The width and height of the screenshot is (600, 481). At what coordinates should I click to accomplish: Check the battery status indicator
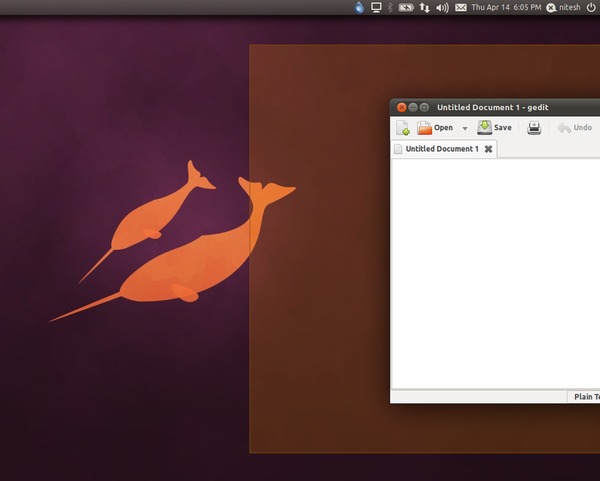coord(406,7)
